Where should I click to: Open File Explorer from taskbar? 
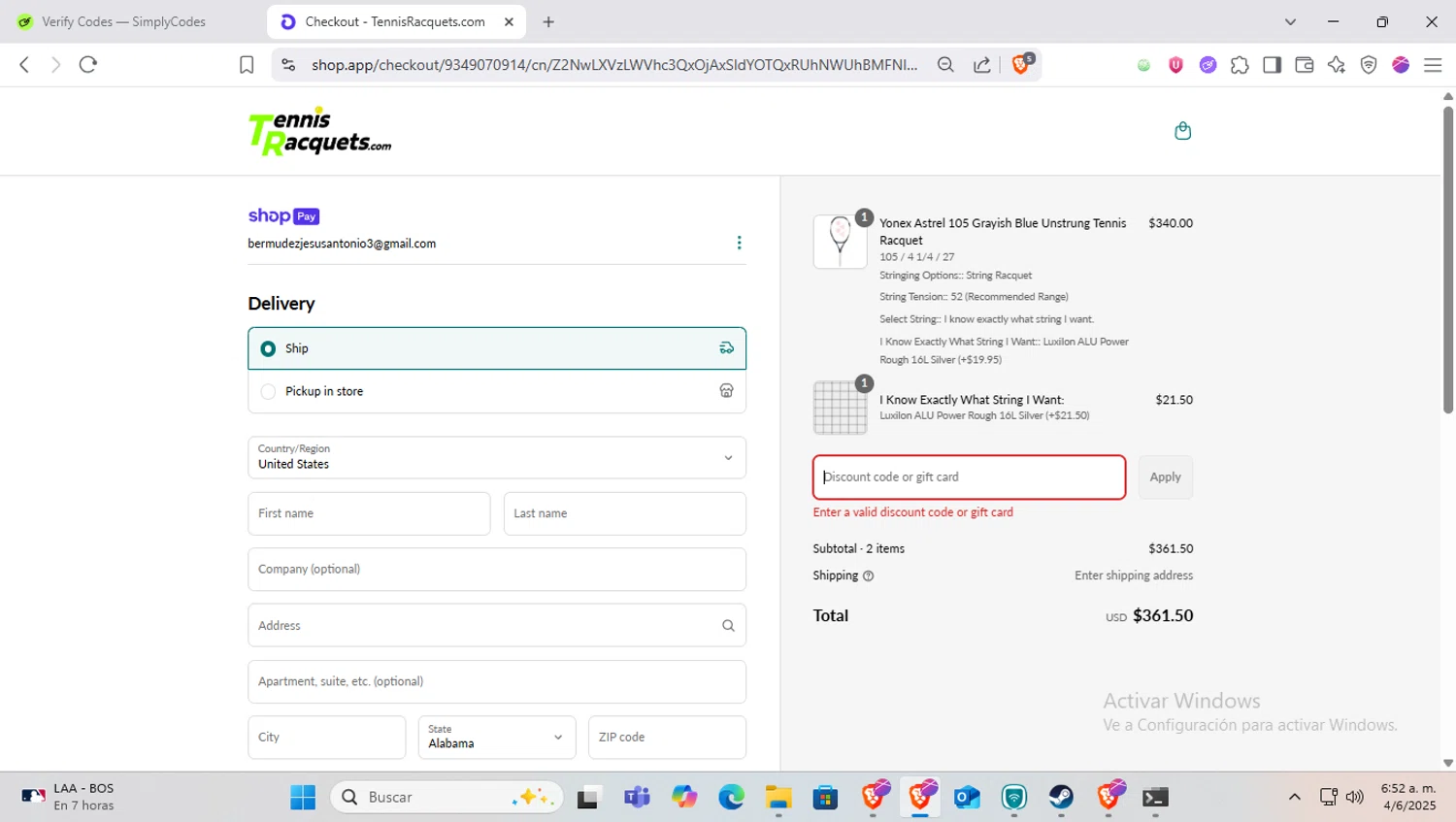point(778,797)
